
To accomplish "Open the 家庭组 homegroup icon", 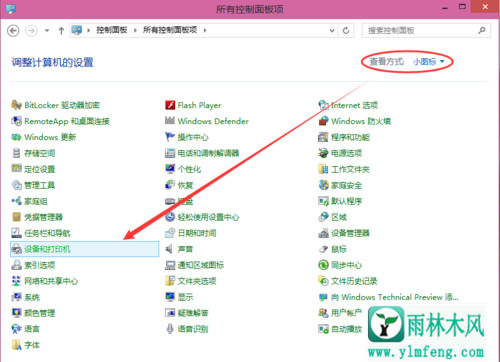I will pos(16,201).
